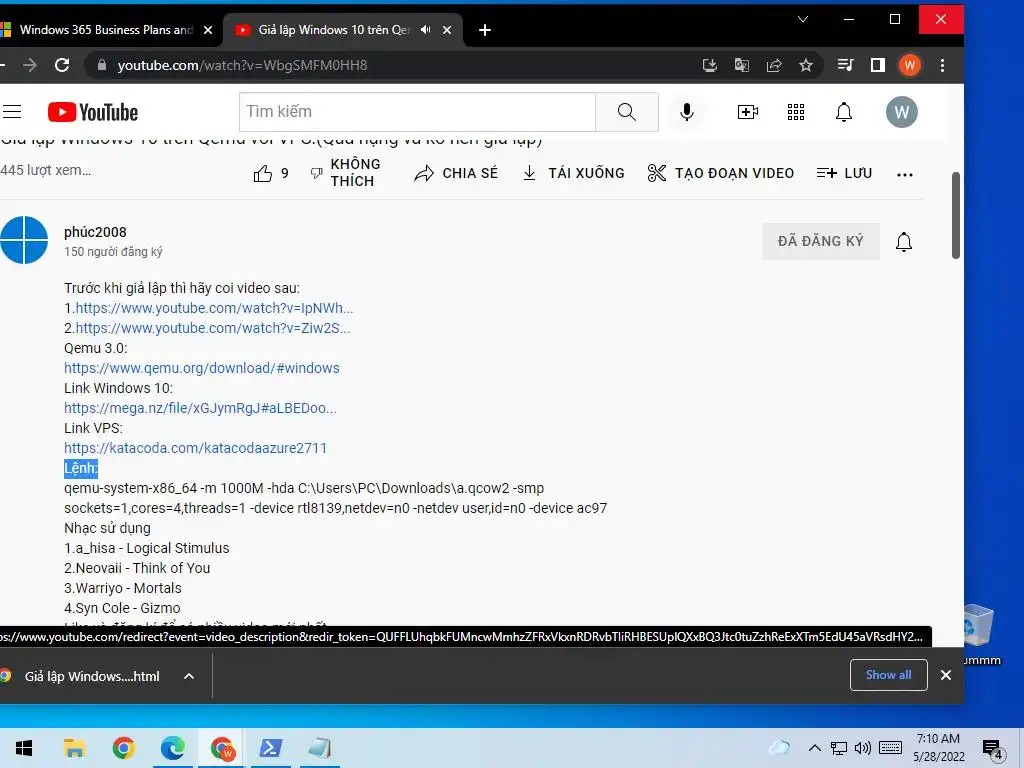The image size is (1024, 768).
Task: Open the Create video icon
Action: pyautogui.click(x=747, y=112)
